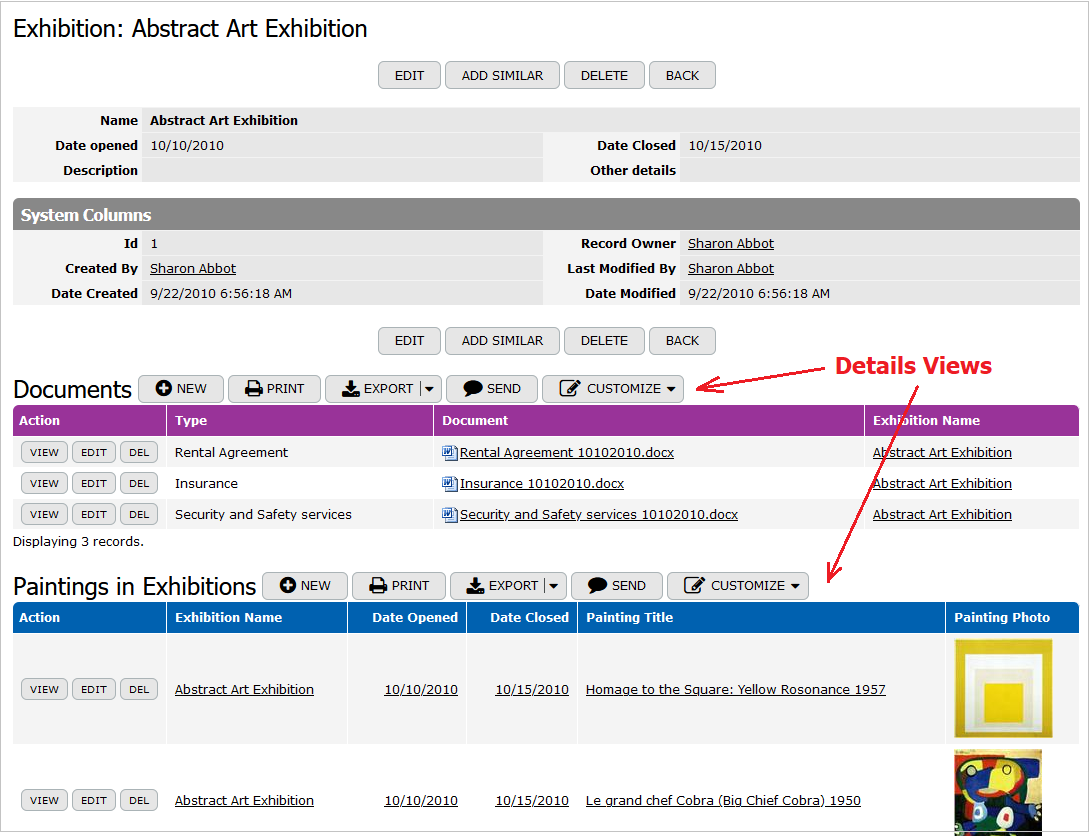Open the Record Owner Sharon Abbot link
Image resolution: width=1091 pixels, height=836 pixels.
pyautogui.click(x=731, y=243)
